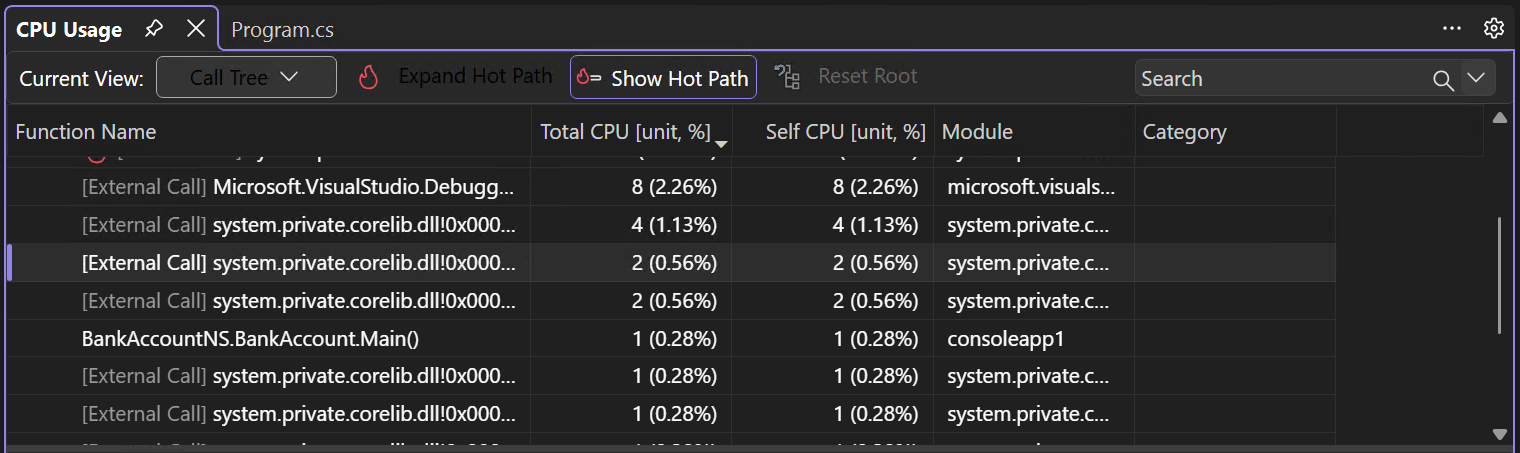This screenshot has height=453, width=1520.
Task: Sort by the Function Name column header
Action: point(86,132)
